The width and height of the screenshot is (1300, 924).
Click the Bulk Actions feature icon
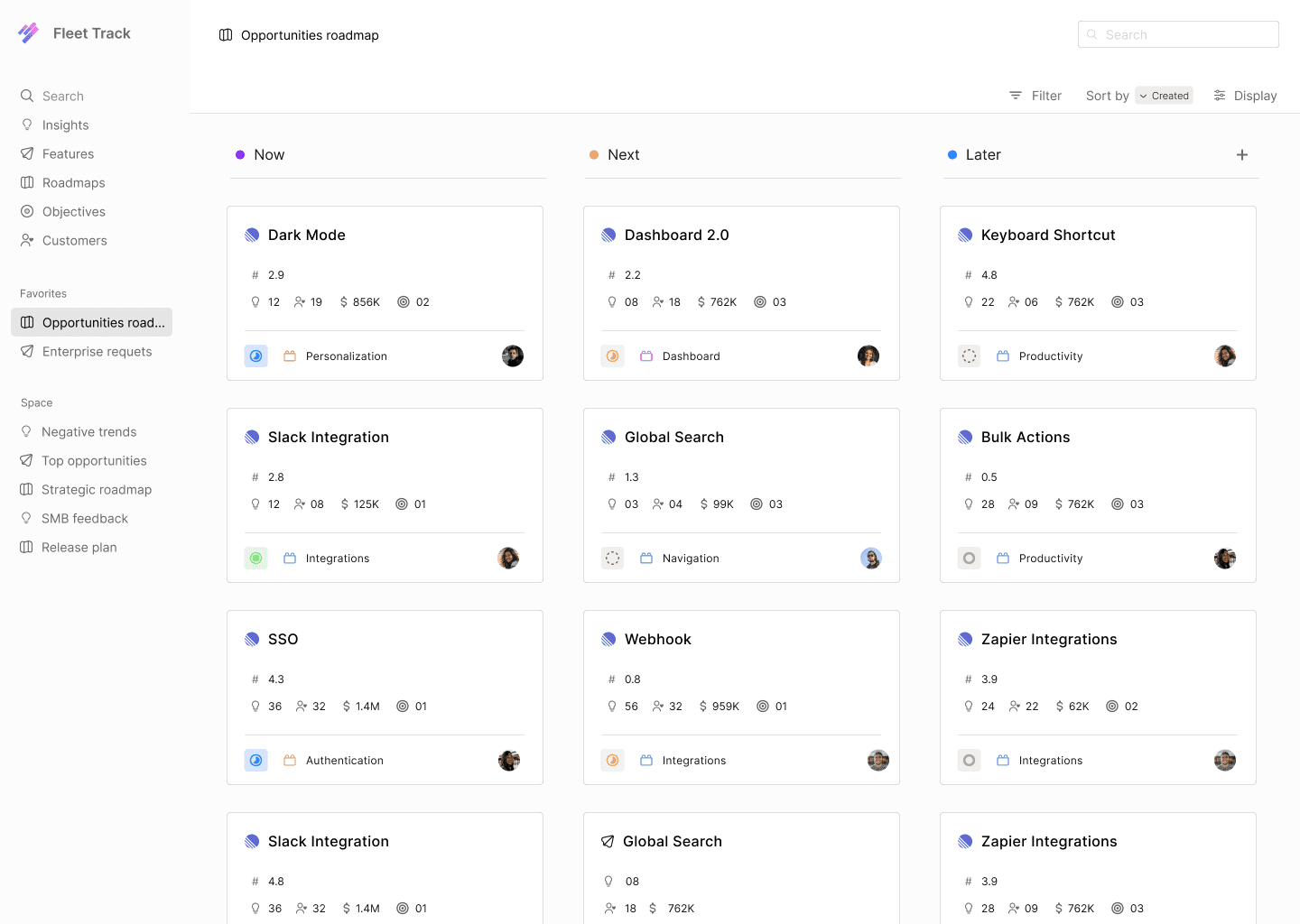pyautogui.click(x=965, y=437)
